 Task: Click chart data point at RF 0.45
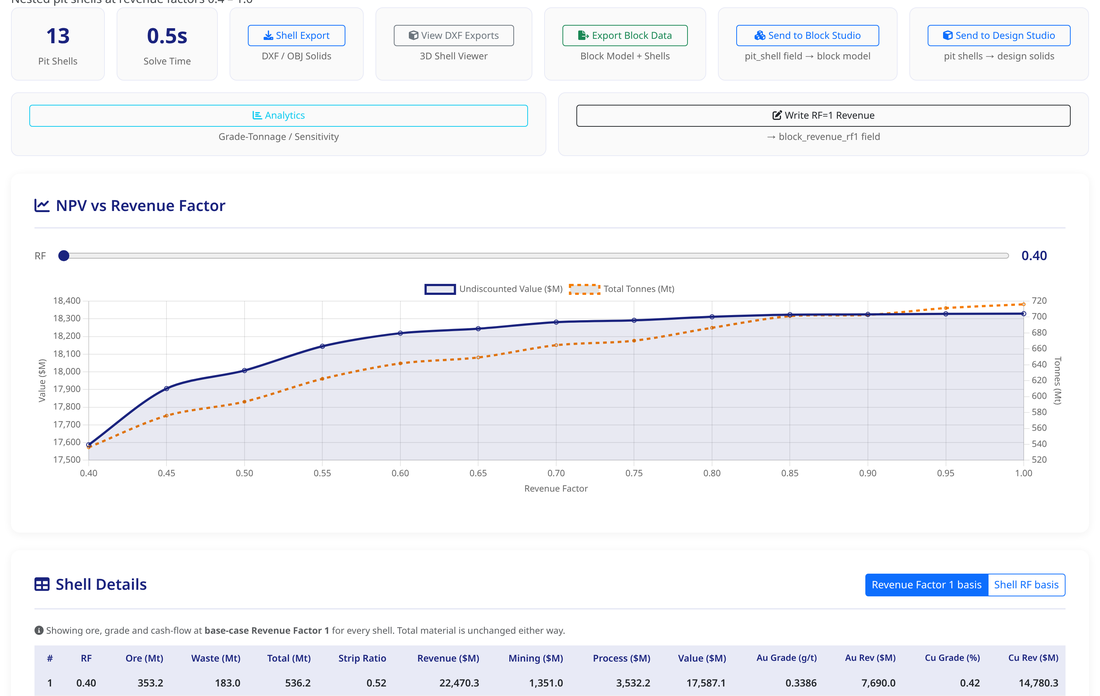166,388
